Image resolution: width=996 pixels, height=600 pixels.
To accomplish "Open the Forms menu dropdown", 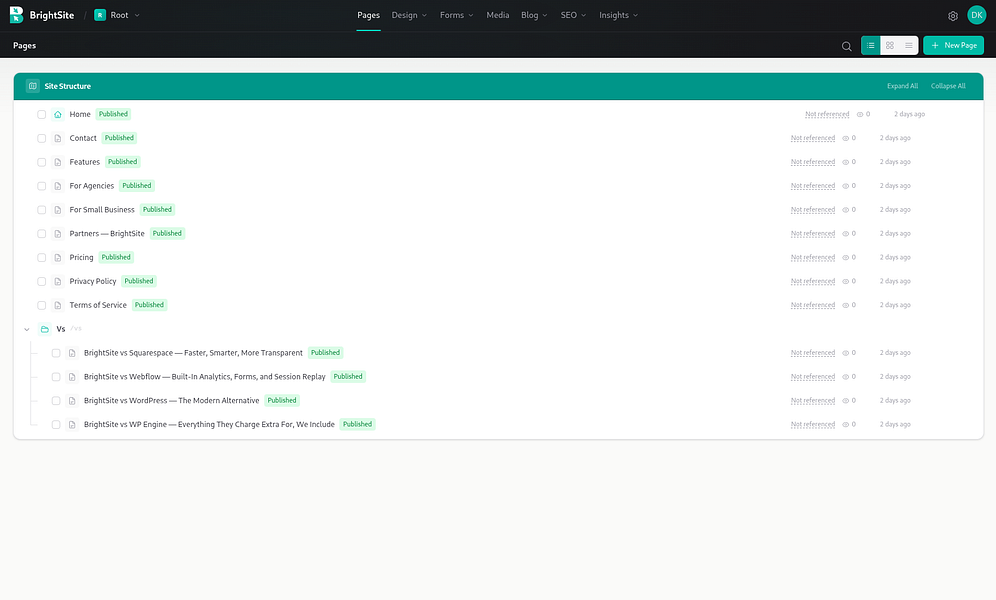I will (456, 15).
